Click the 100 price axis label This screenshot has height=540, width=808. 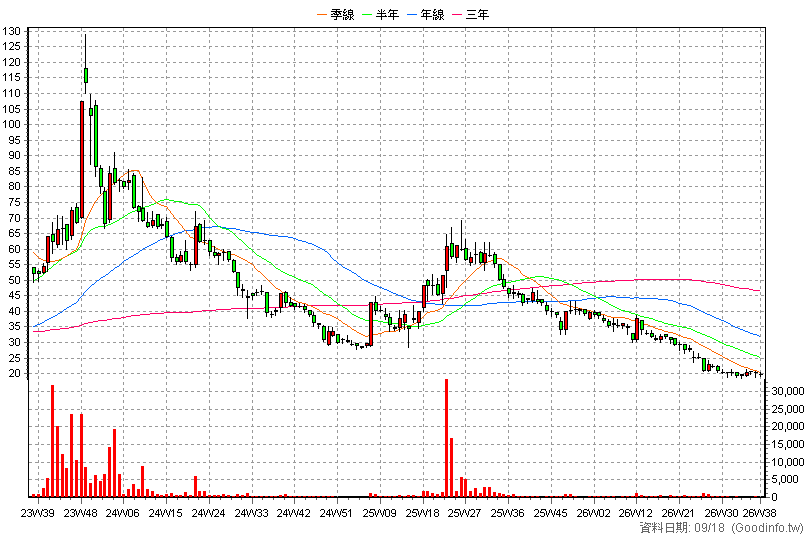click(x=11, y=124)
